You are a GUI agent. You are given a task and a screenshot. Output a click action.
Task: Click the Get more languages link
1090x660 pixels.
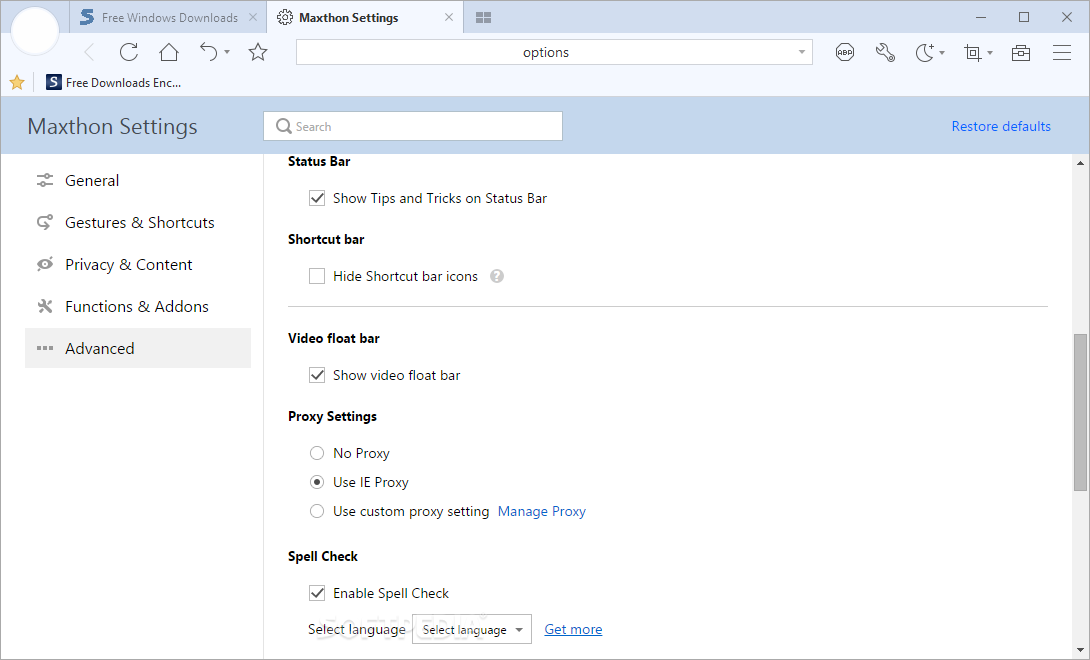point(573,629)
